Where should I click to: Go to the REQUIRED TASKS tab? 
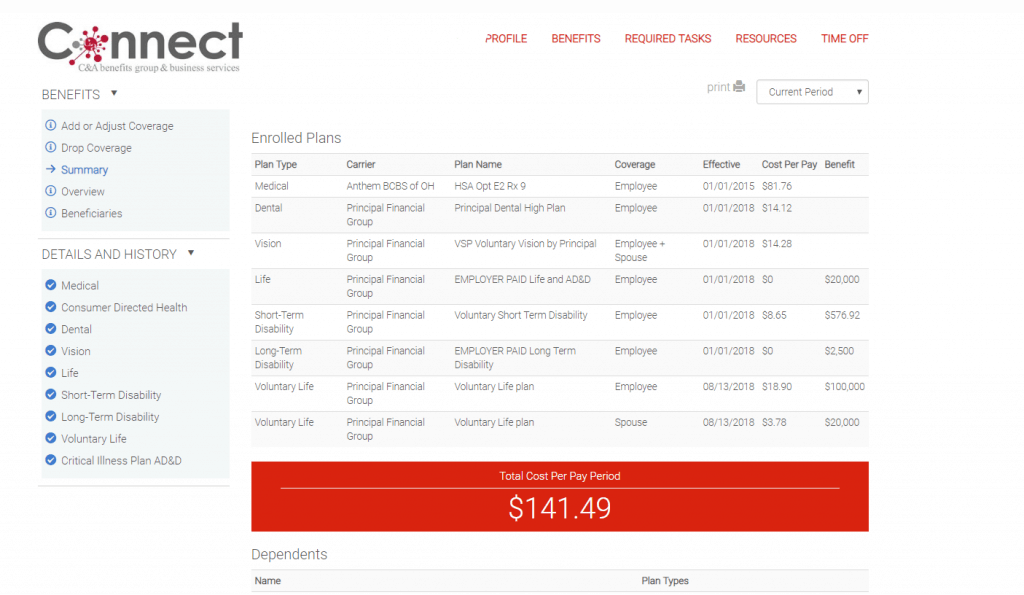tap(667, 38)
